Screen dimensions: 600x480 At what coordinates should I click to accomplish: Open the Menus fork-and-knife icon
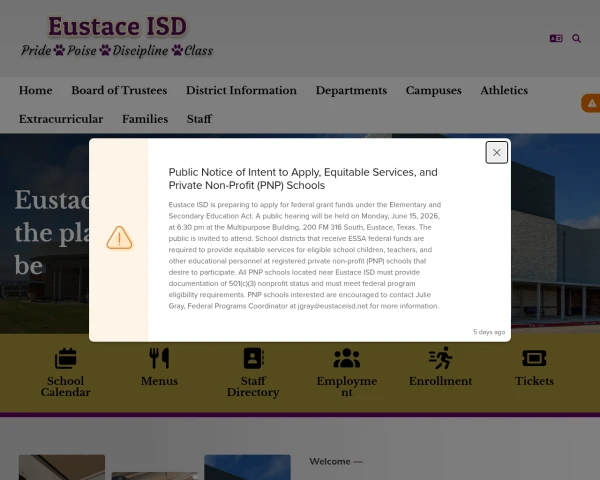(159, 358)
